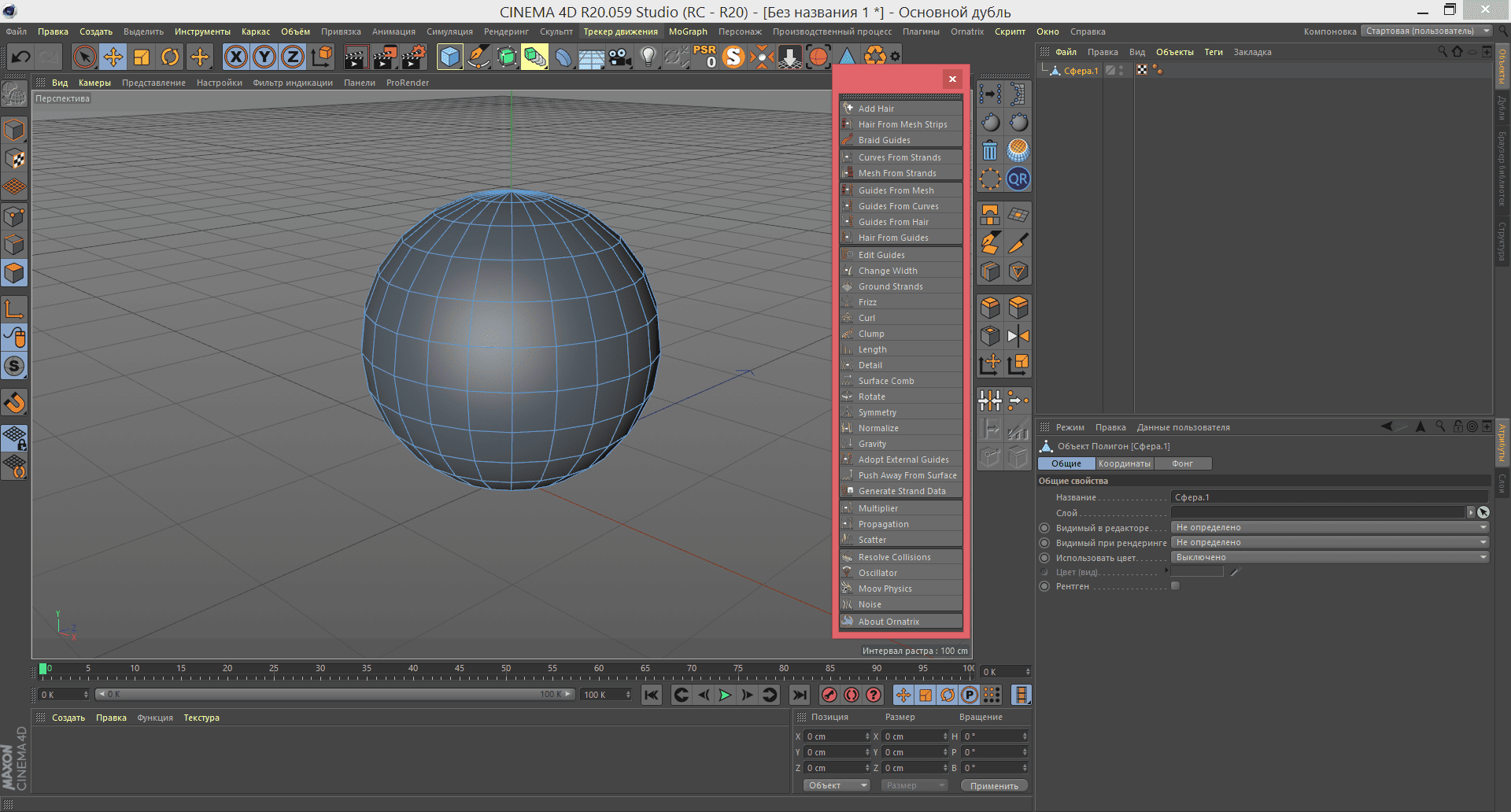Add a Camera object from toolbar

[619, 57]
